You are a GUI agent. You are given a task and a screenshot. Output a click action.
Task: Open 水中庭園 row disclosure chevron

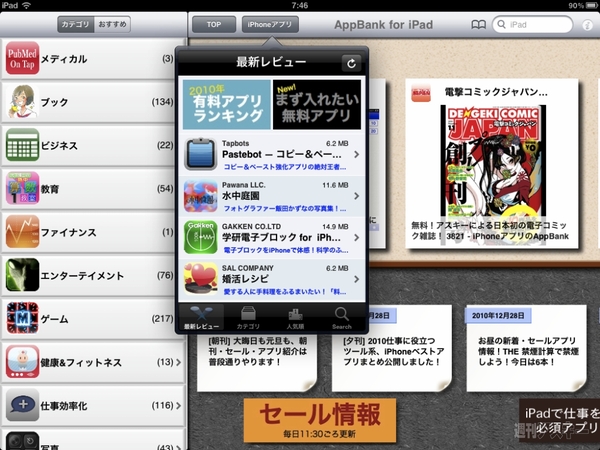(356, 196)
